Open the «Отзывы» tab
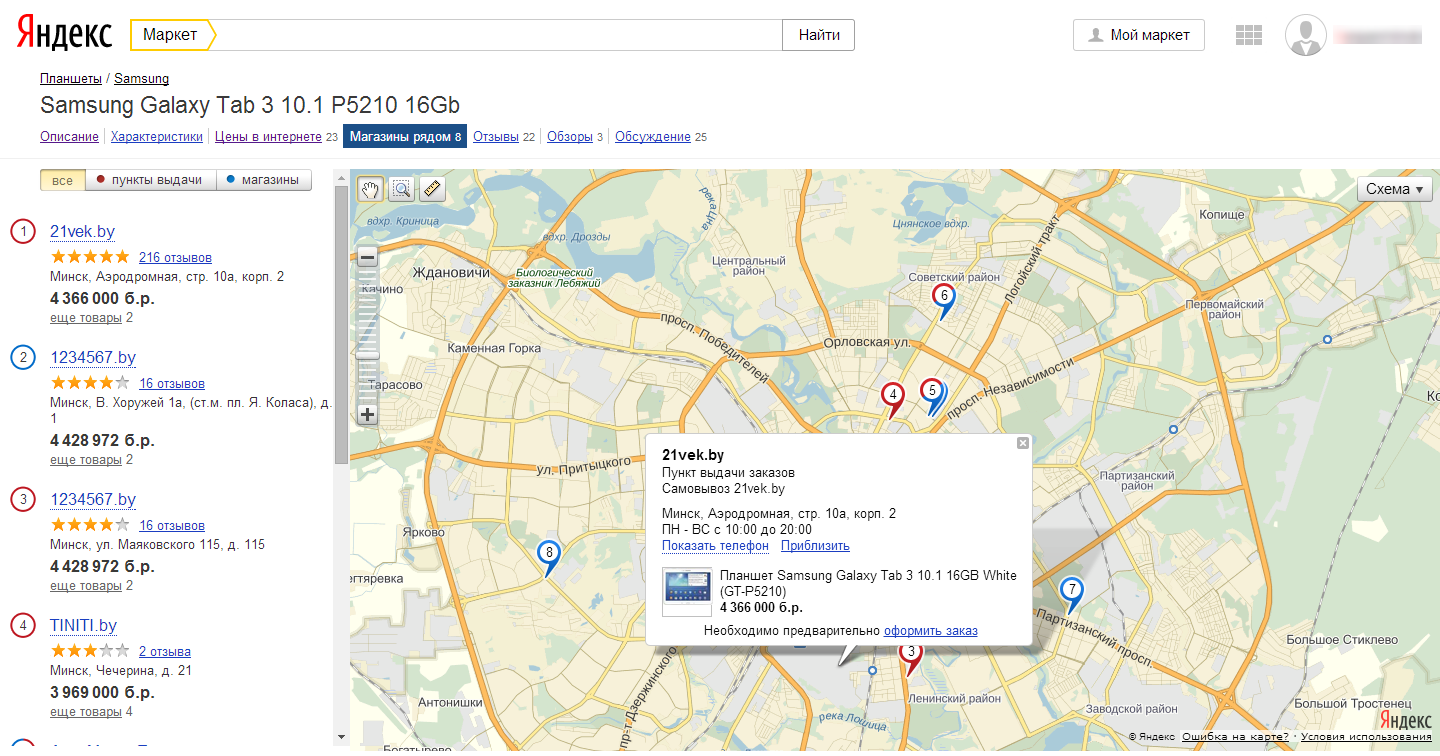The image size is (1440, 756). pyautogui.click(x=495, y=137)
